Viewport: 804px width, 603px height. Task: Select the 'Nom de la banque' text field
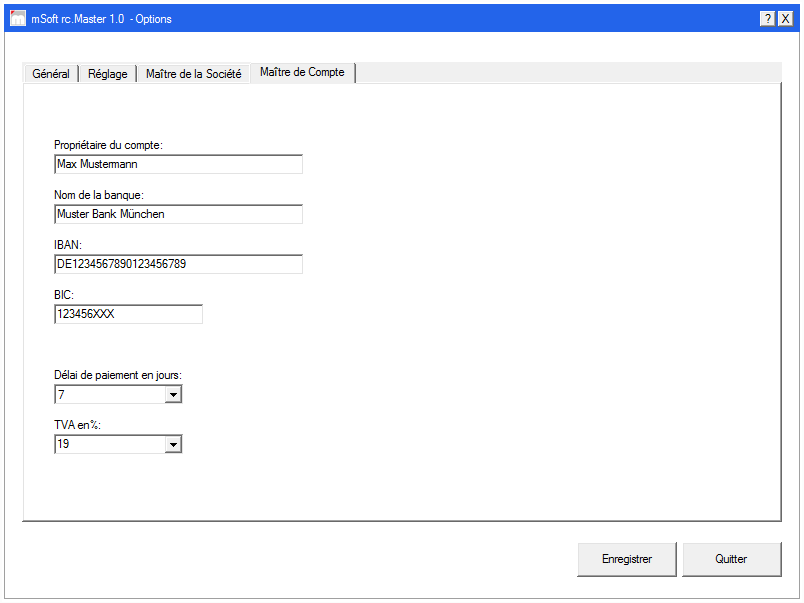tap(178, 214)
